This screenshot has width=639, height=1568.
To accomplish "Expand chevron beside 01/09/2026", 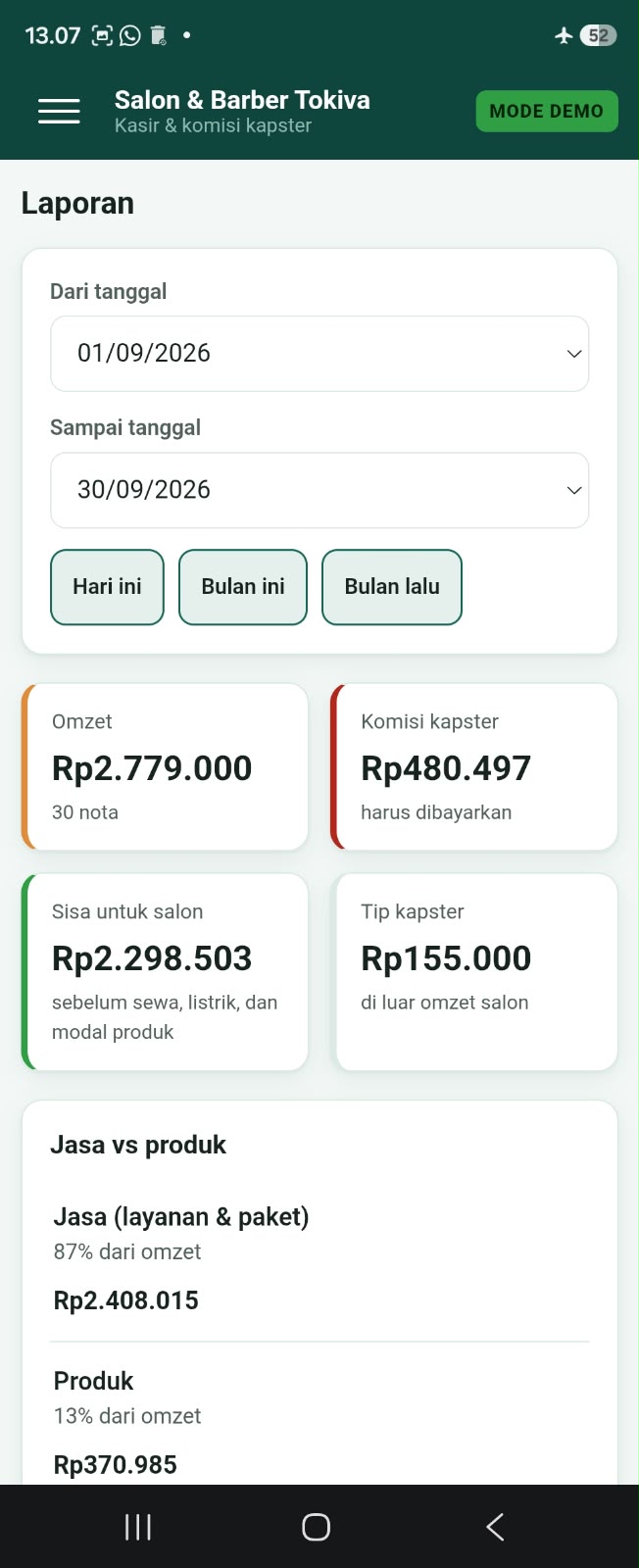I will (x=574, y=354).
